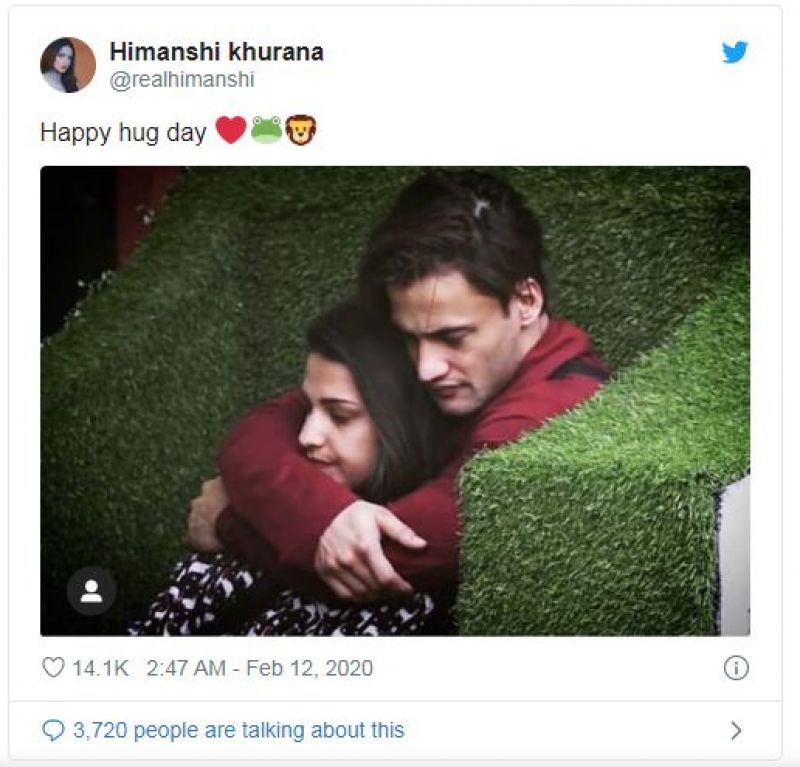The width and height of the screenshot is (800, 767).
Task: Open the tweet info icon
Action: click(x=735, y=668)
